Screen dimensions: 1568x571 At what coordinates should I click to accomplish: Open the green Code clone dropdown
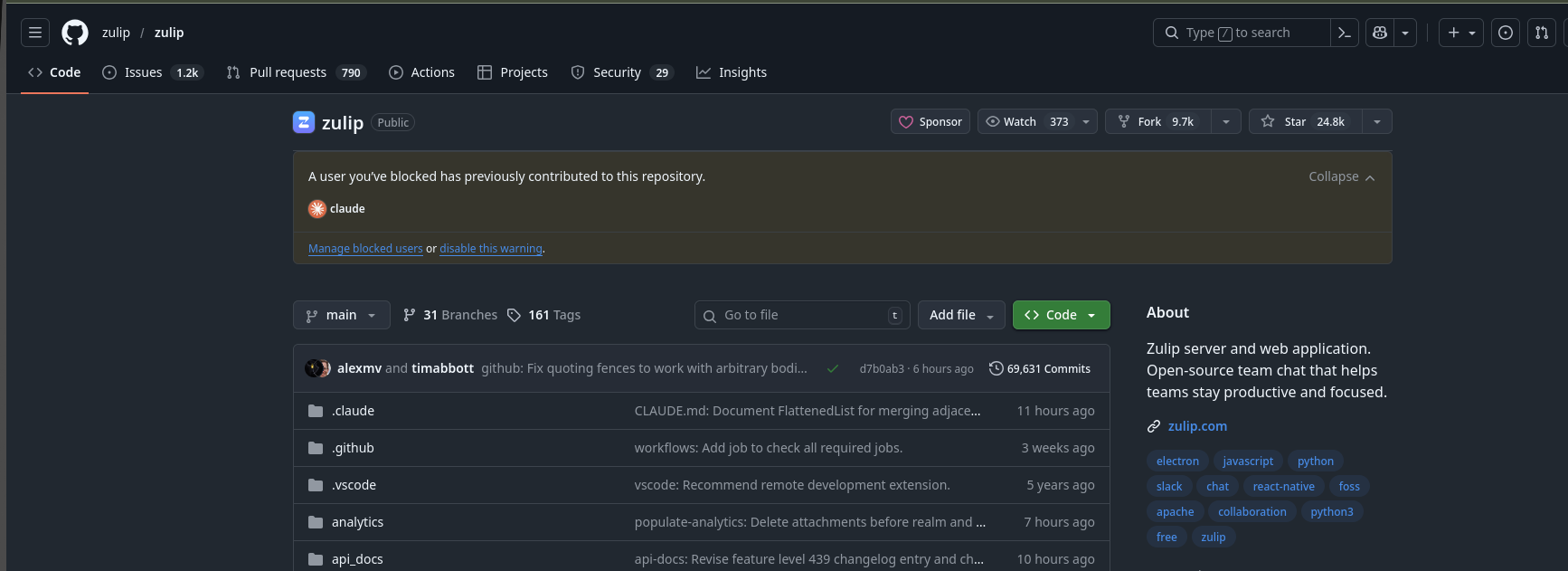[x=1062, y=315]
